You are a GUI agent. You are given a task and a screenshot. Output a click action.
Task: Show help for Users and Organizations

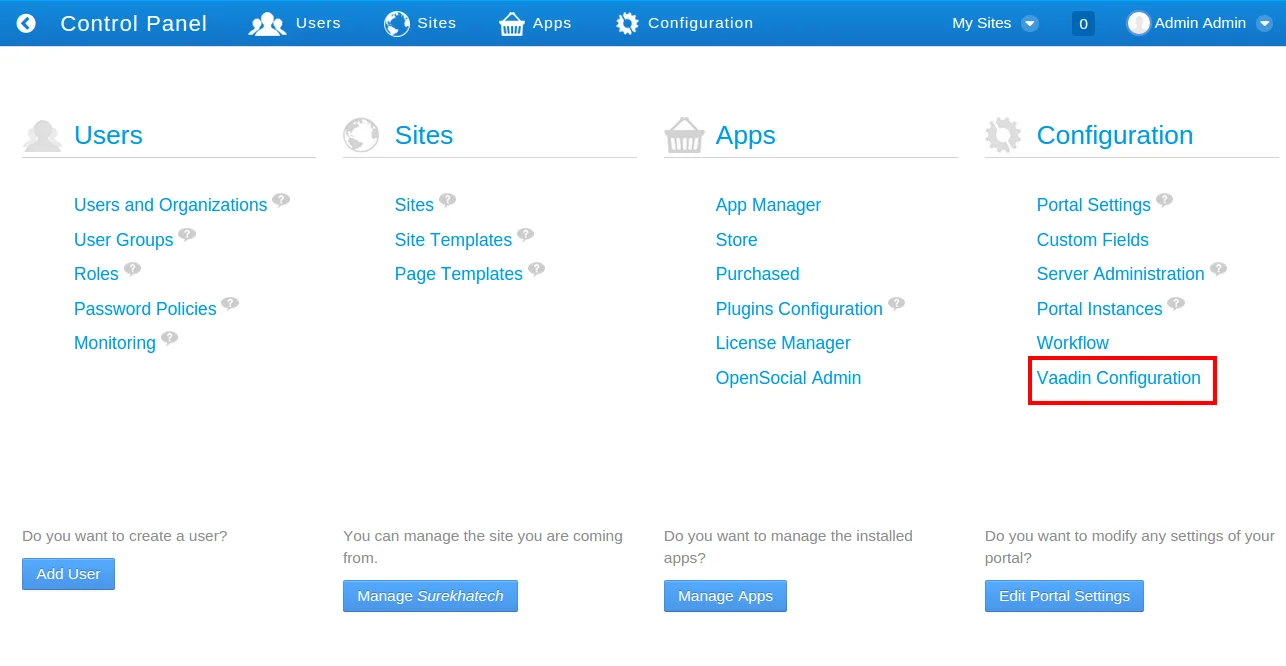click(281, 200)
